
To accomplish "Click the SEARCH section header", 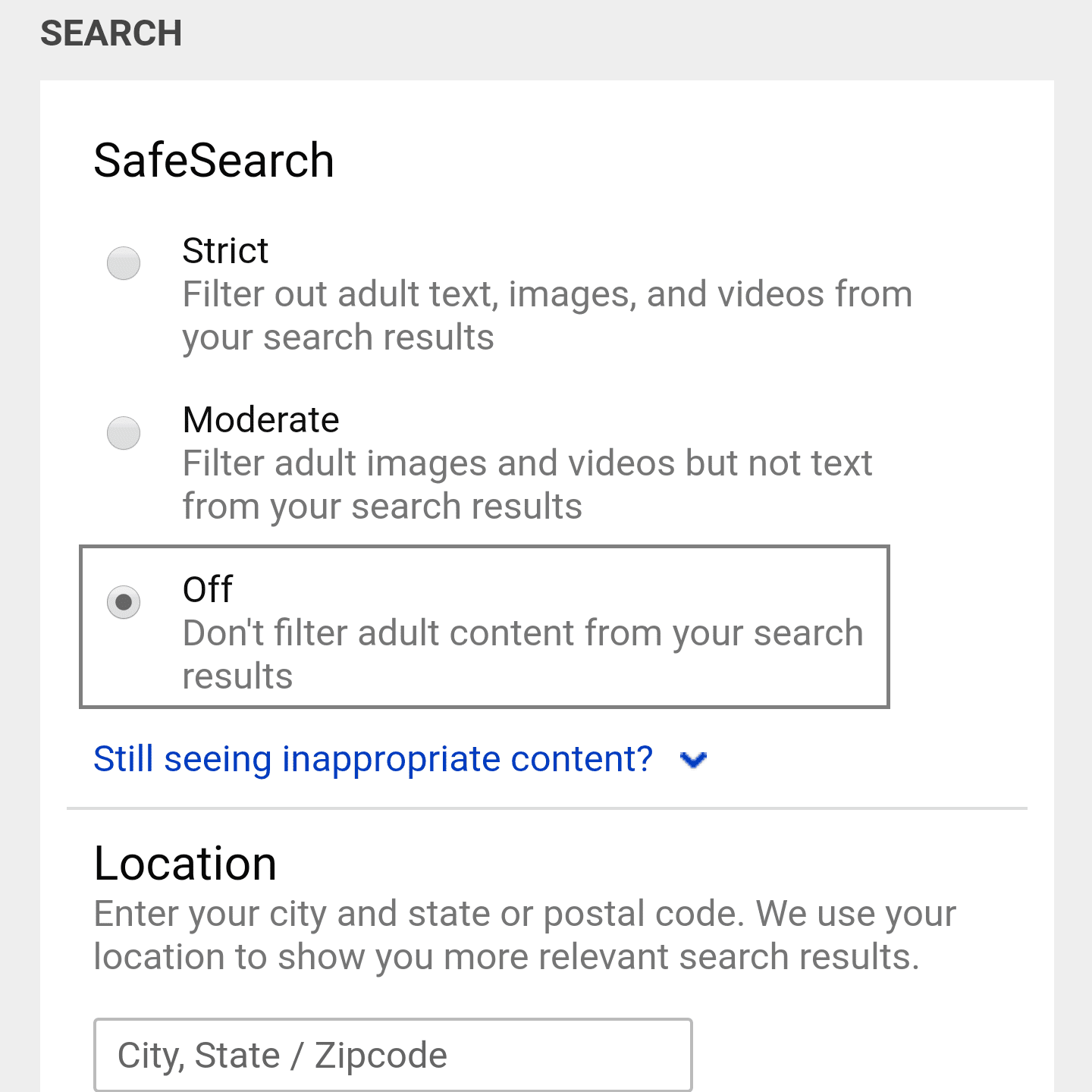I will tap(111, 33).
